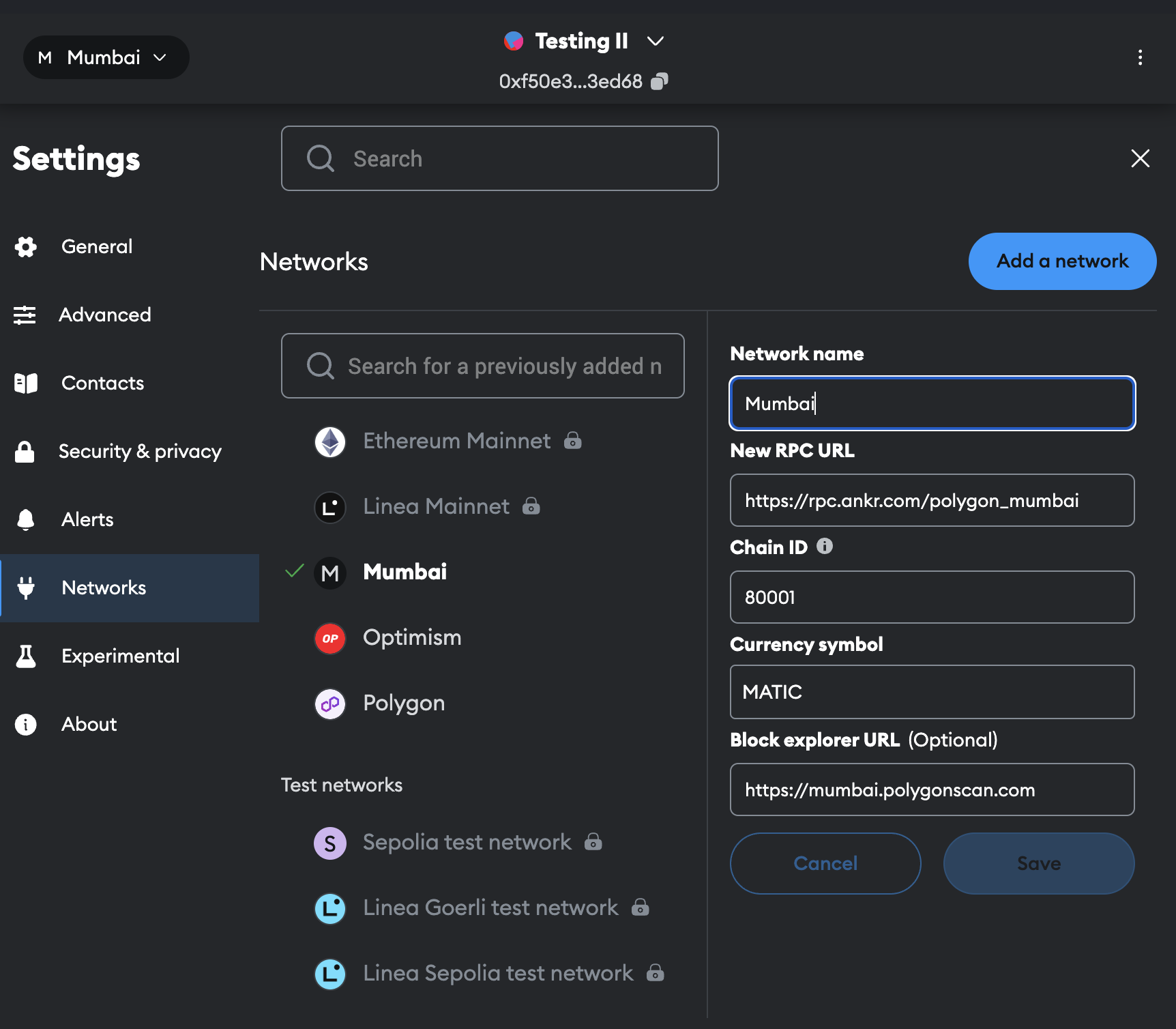Click the red Optimism OP icon
1176x1029 pixels.
[x=330, y=639]
